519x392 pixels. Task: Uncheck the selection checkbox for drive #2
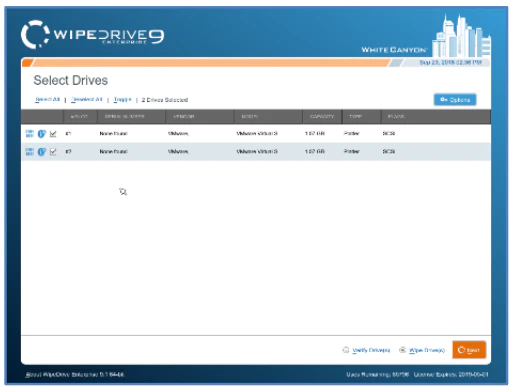tap(53, 152)
